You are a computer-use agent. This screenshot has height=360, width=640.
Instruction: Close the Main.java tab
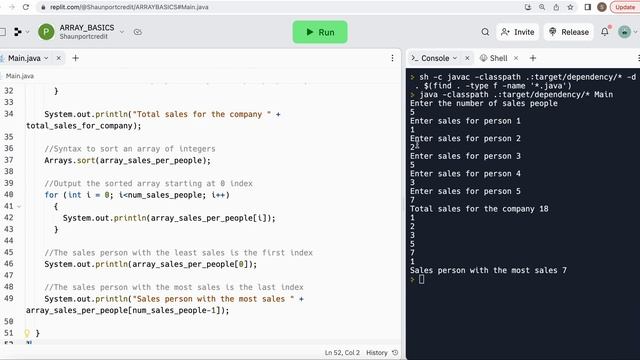59,58
